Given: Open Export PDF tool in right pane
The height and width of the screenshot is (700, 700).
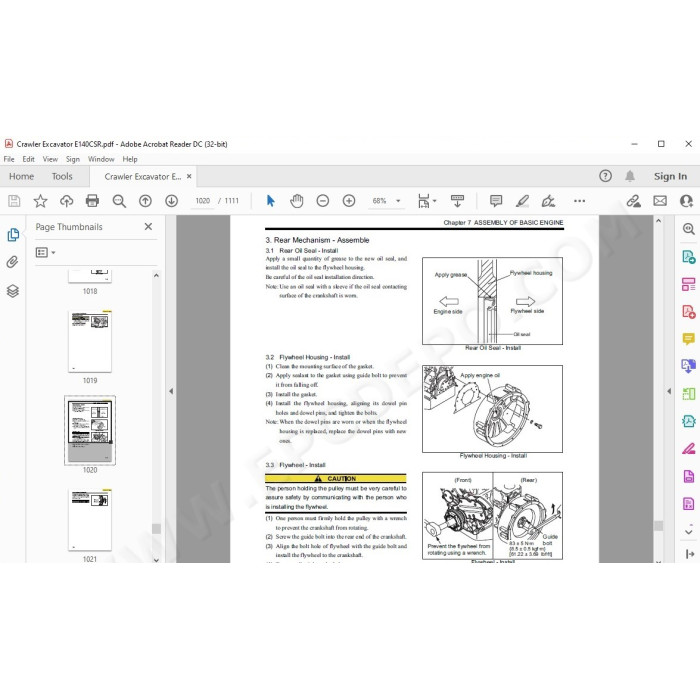Looking at the screenshot, I should [688, 257].
